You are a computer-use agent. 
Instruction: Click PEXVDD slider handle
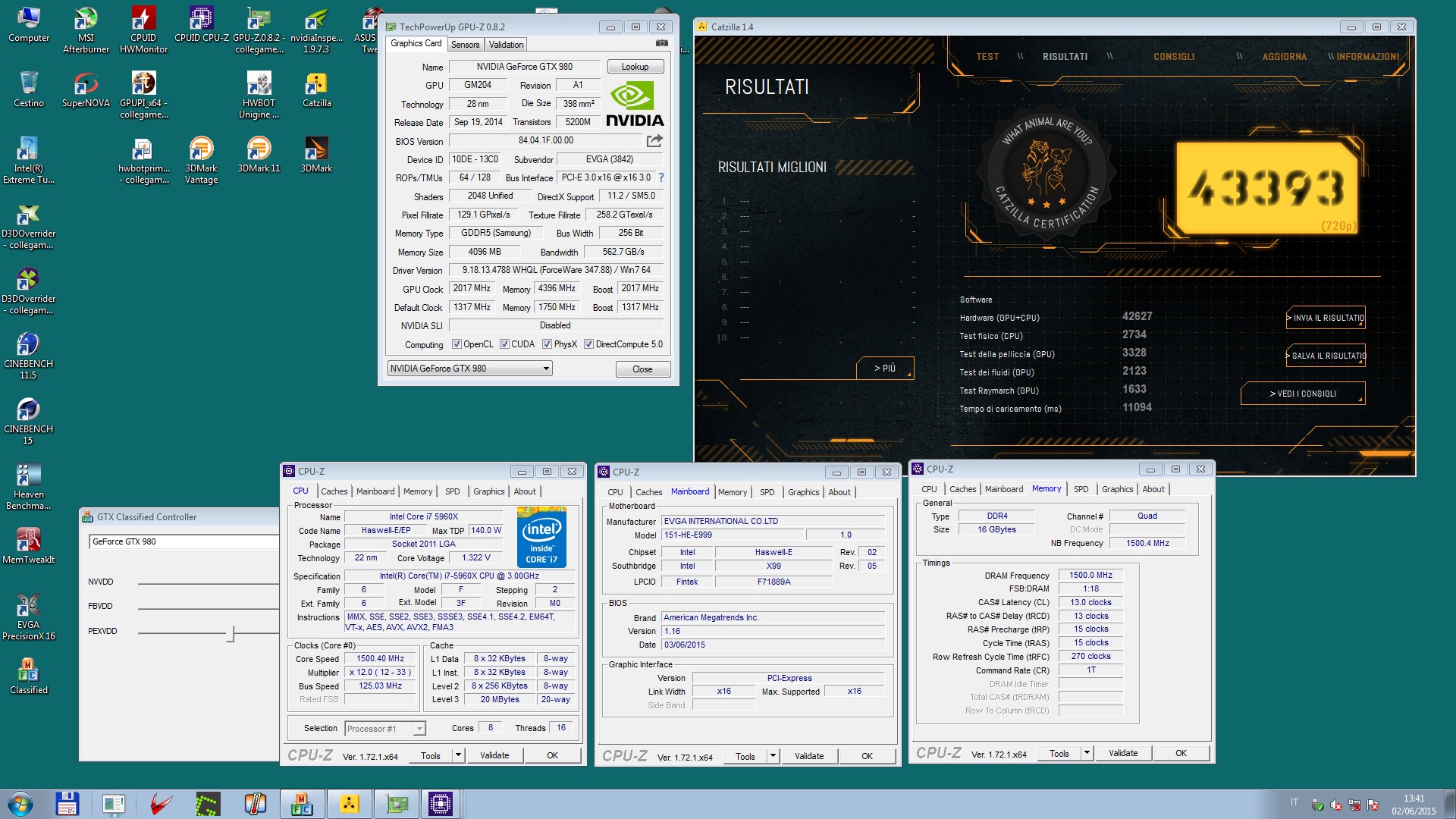tap(230, 633)
